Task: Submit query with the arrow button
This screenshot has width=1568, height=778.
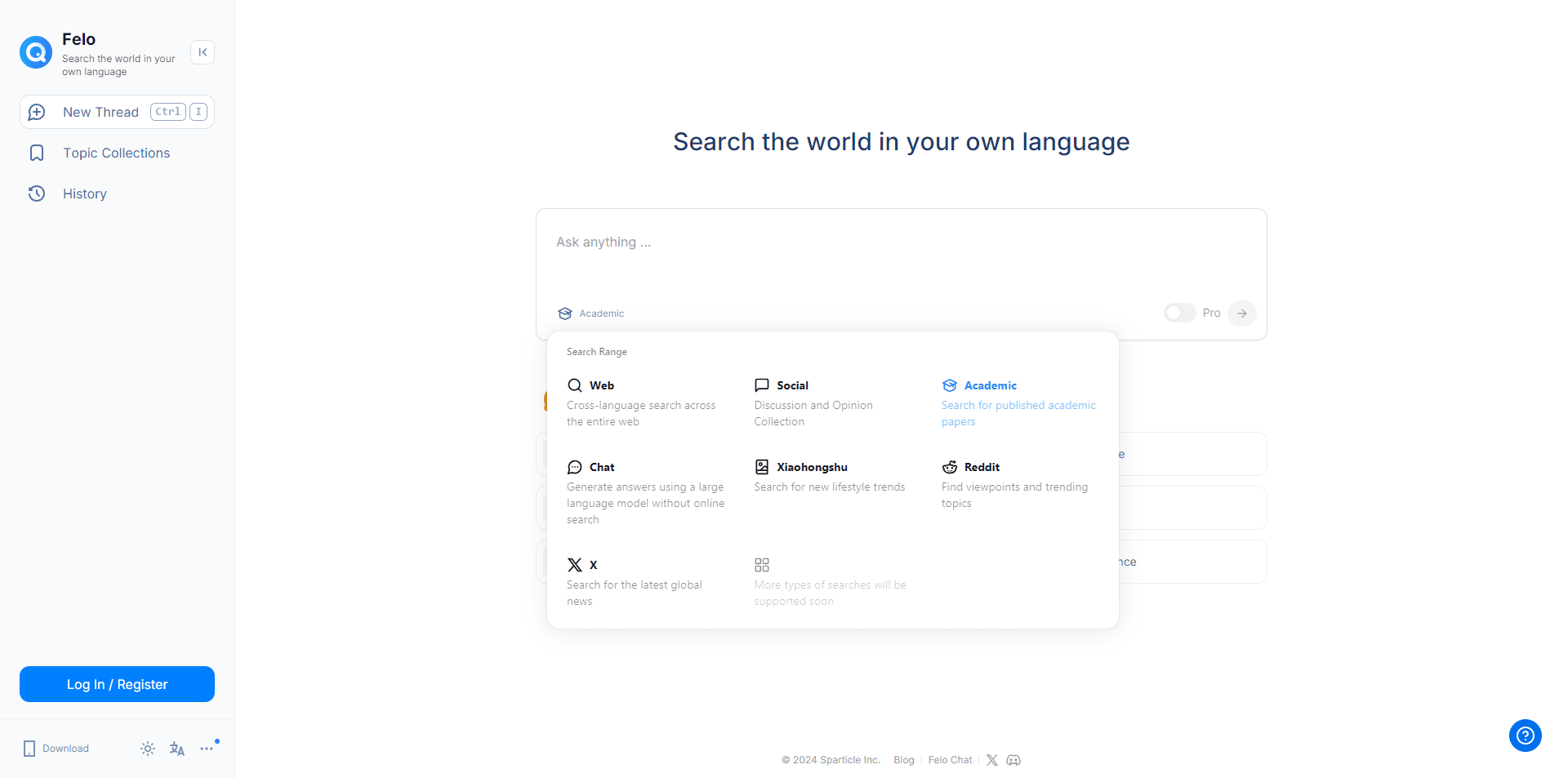Action: click(x=1242, y=313)
